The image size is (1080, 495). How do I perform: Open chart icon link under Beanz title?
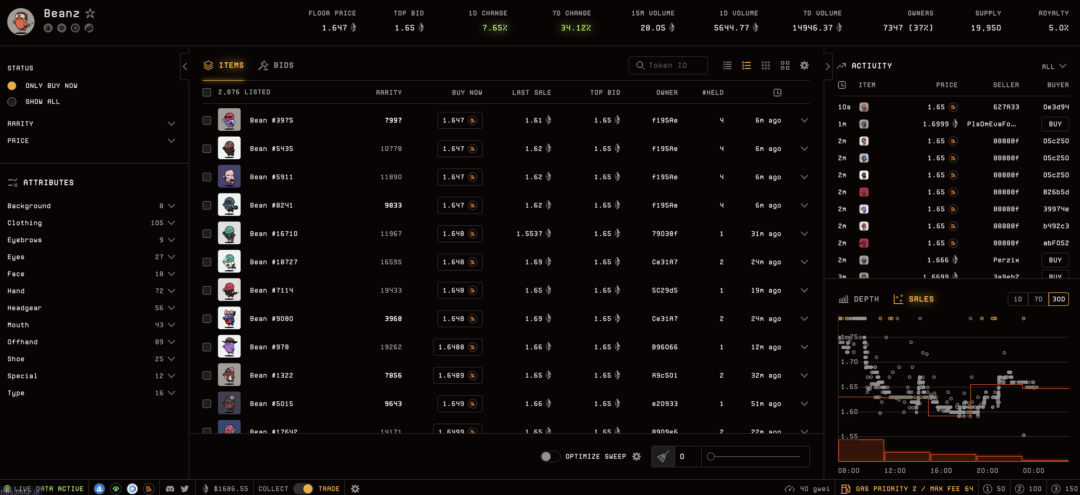[89, 28]
